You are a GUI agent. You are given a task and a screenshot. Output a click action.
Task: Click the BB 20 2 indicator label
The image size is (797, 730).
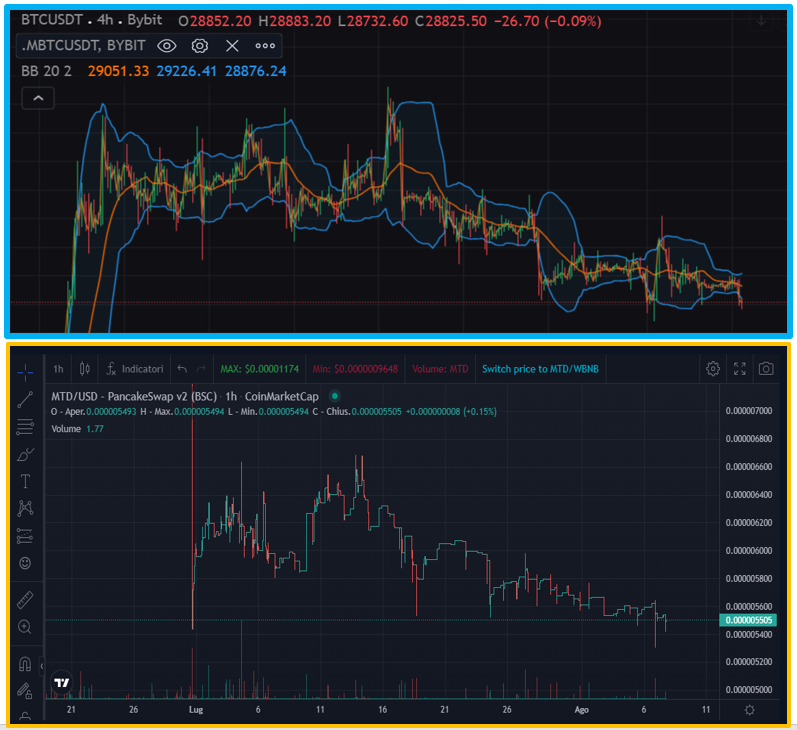46,71
